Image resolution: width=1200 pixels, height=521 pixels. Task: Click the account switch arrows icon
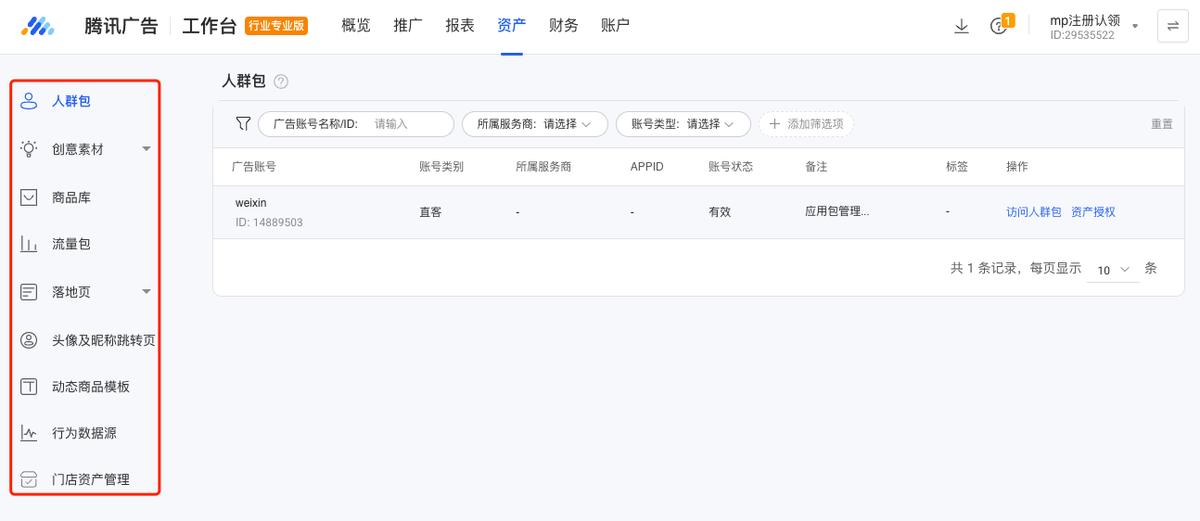(x=1172, y=26)
